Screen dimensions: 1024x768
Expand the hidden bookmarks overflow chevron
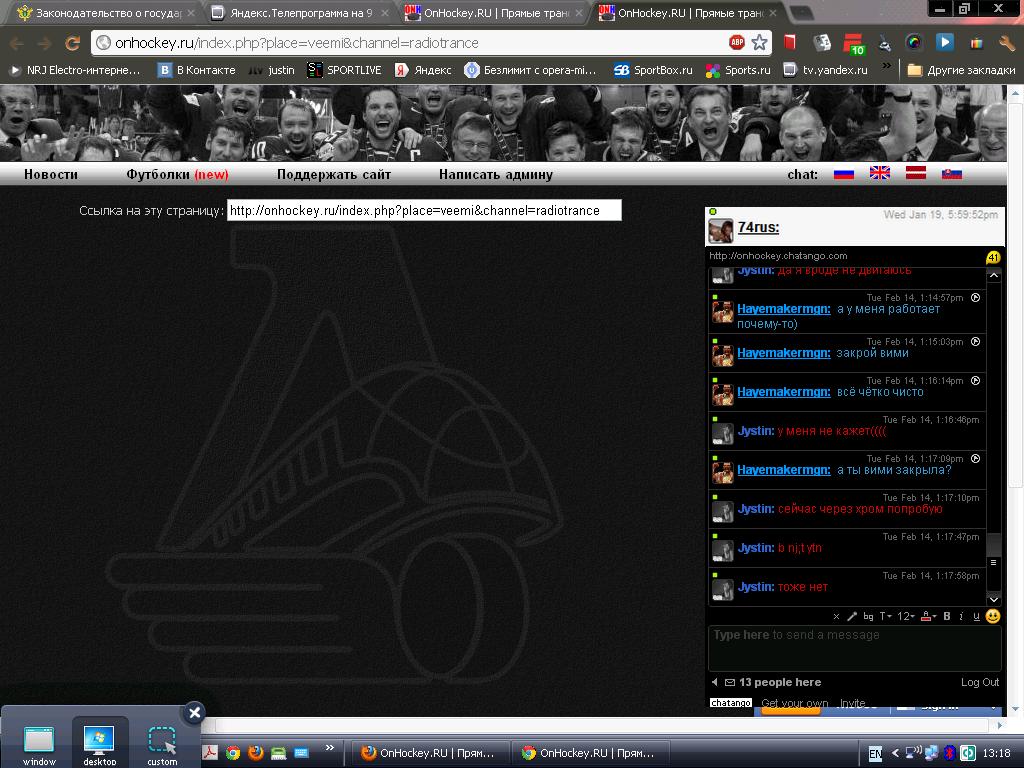(886, 65)
